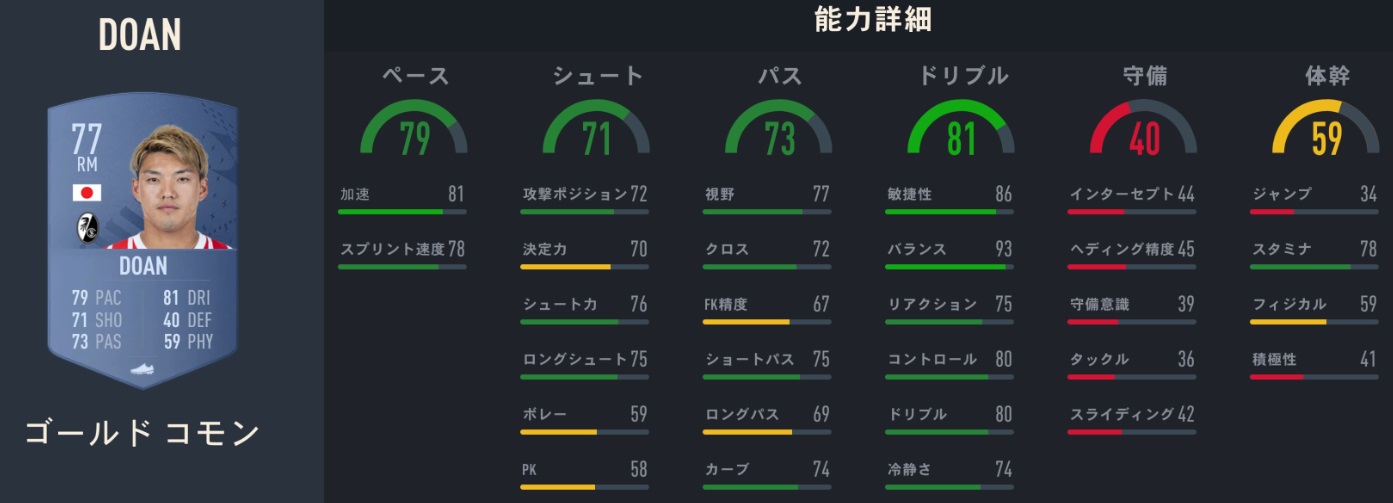
Task: Click the red スライディング stat bar
Action: [x=1131, y=432]
